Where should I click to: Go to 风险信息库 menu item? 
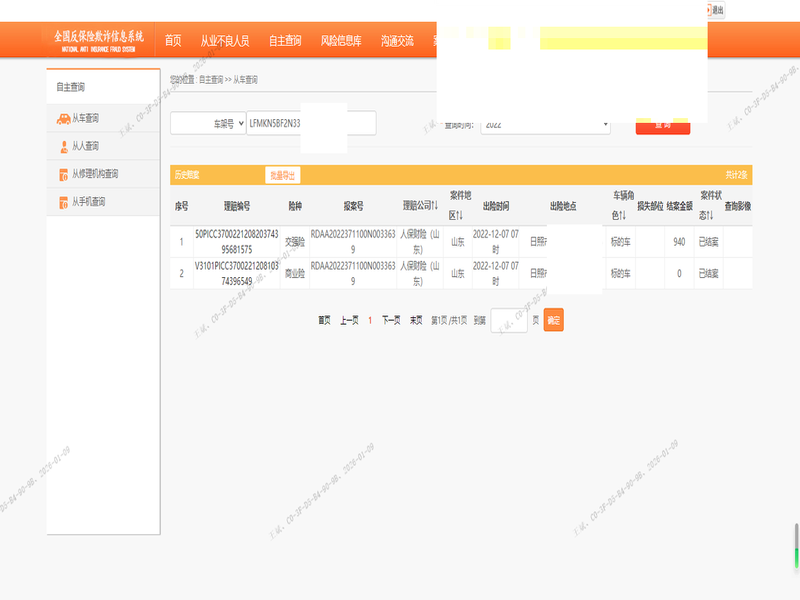341,41
